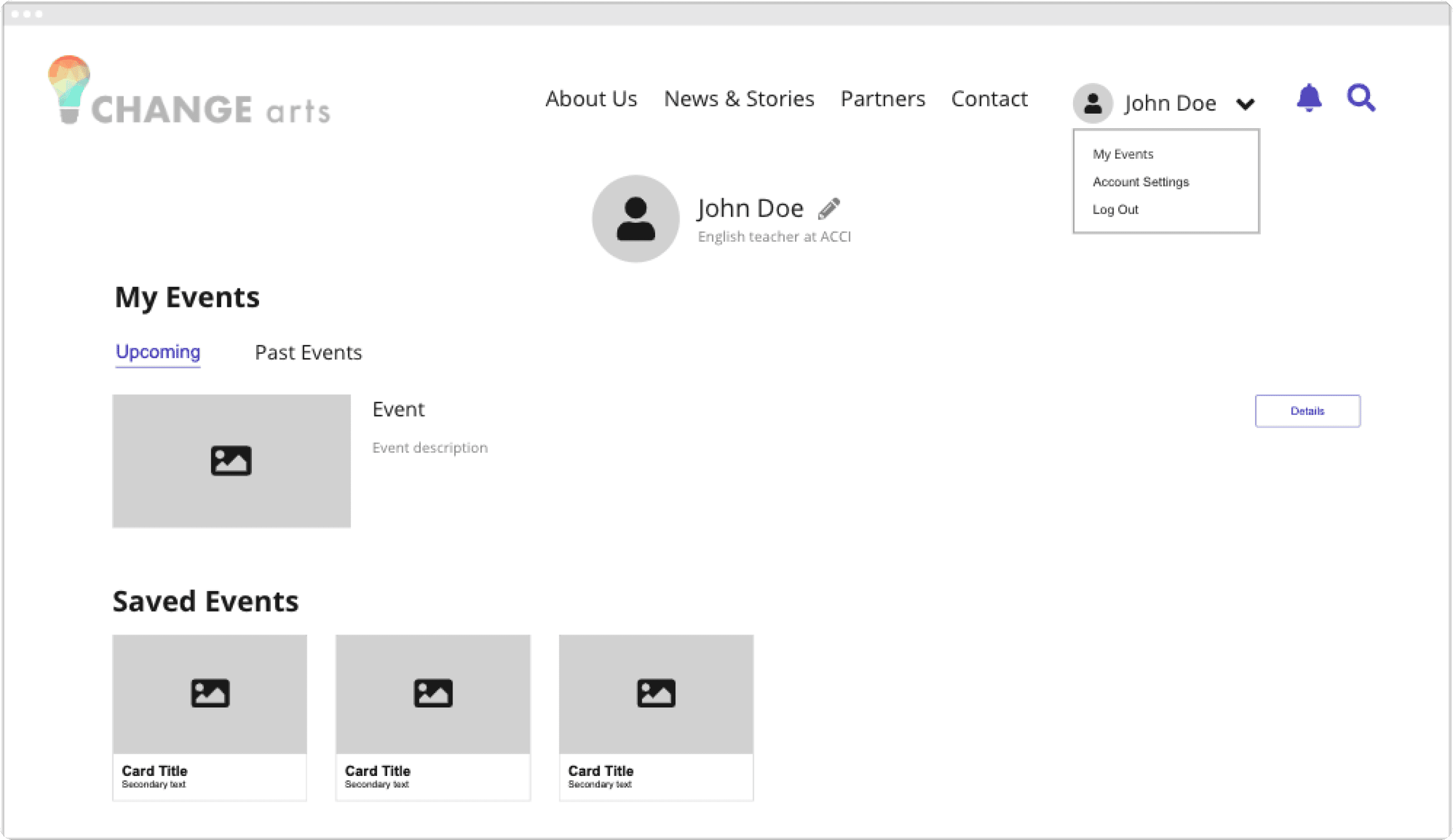Click the large profile avatar picture

635,218
